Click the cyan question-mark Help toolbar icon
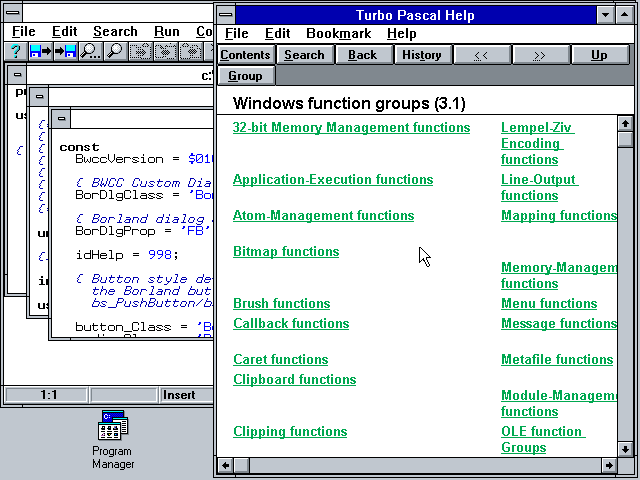This screenshot has width=640, height=480. tap(16, 51)
